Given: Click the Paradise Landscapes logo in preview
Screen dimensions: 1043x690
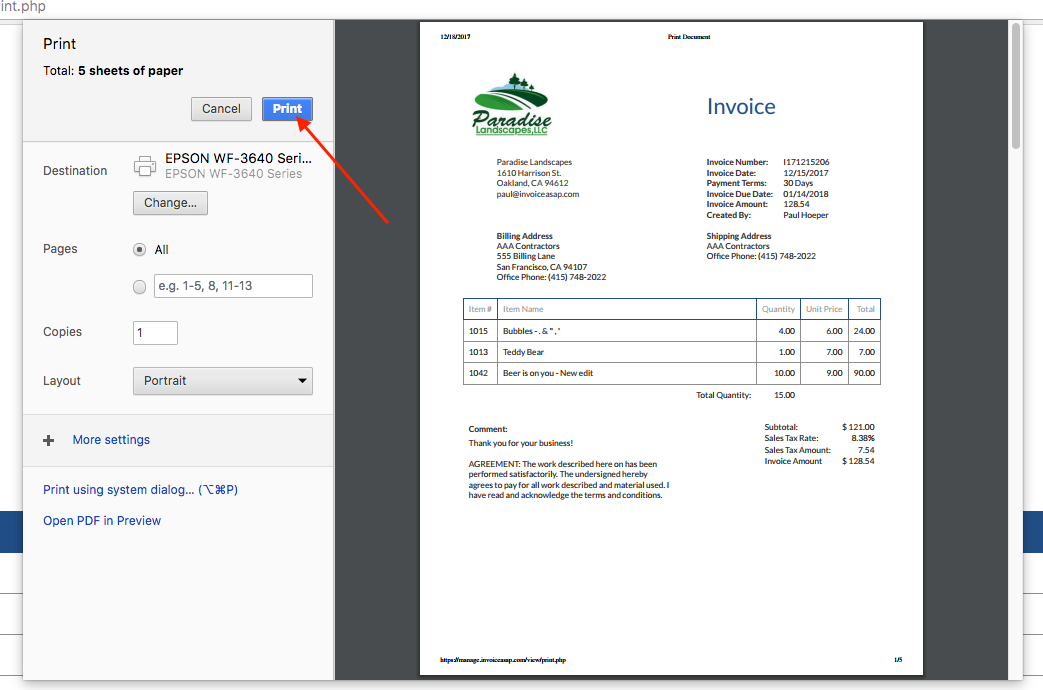Looking at the screenshot, I should (x=511, y=105).
